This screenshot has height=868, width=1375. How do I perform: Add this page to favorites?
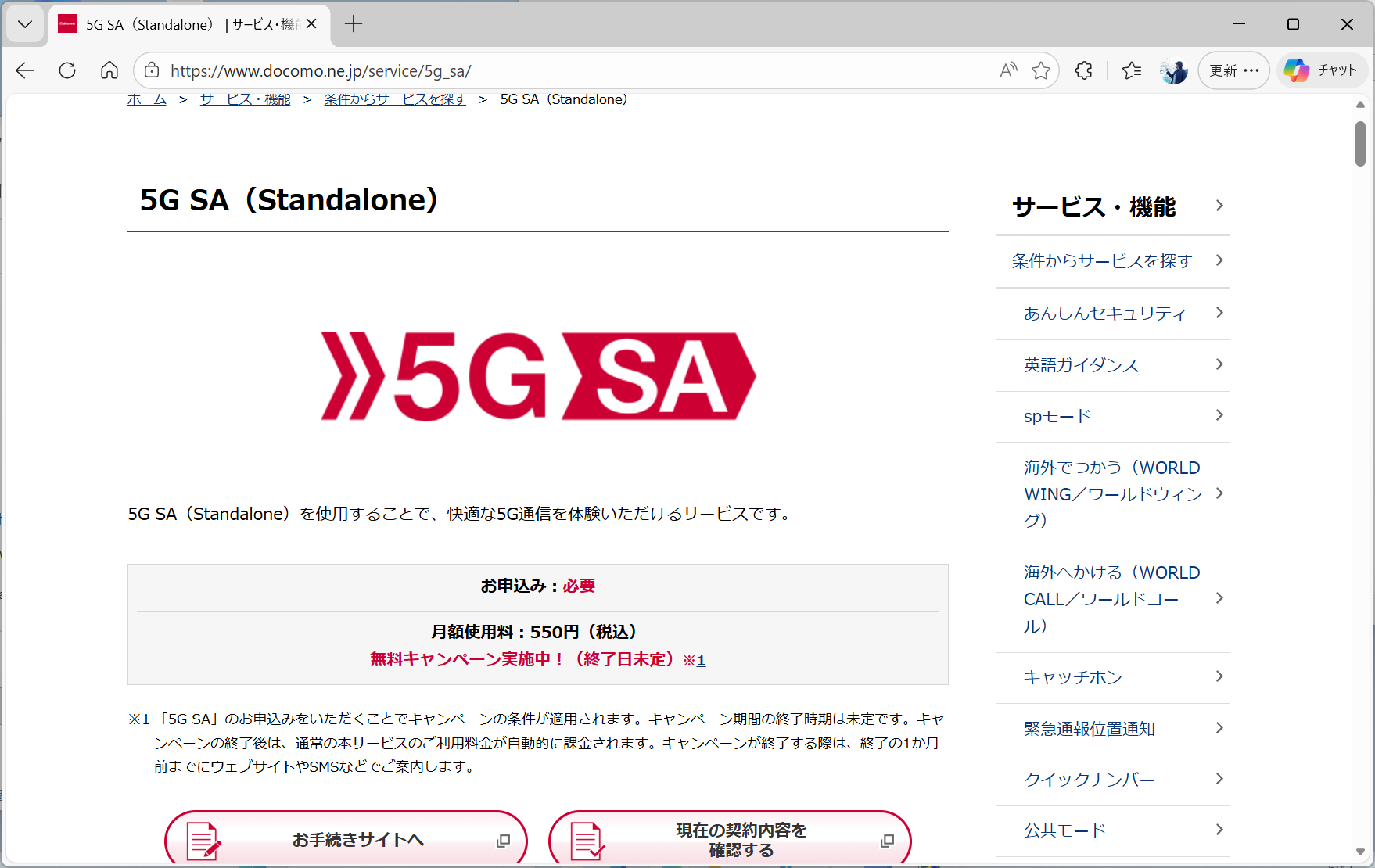click(1041, 70)
